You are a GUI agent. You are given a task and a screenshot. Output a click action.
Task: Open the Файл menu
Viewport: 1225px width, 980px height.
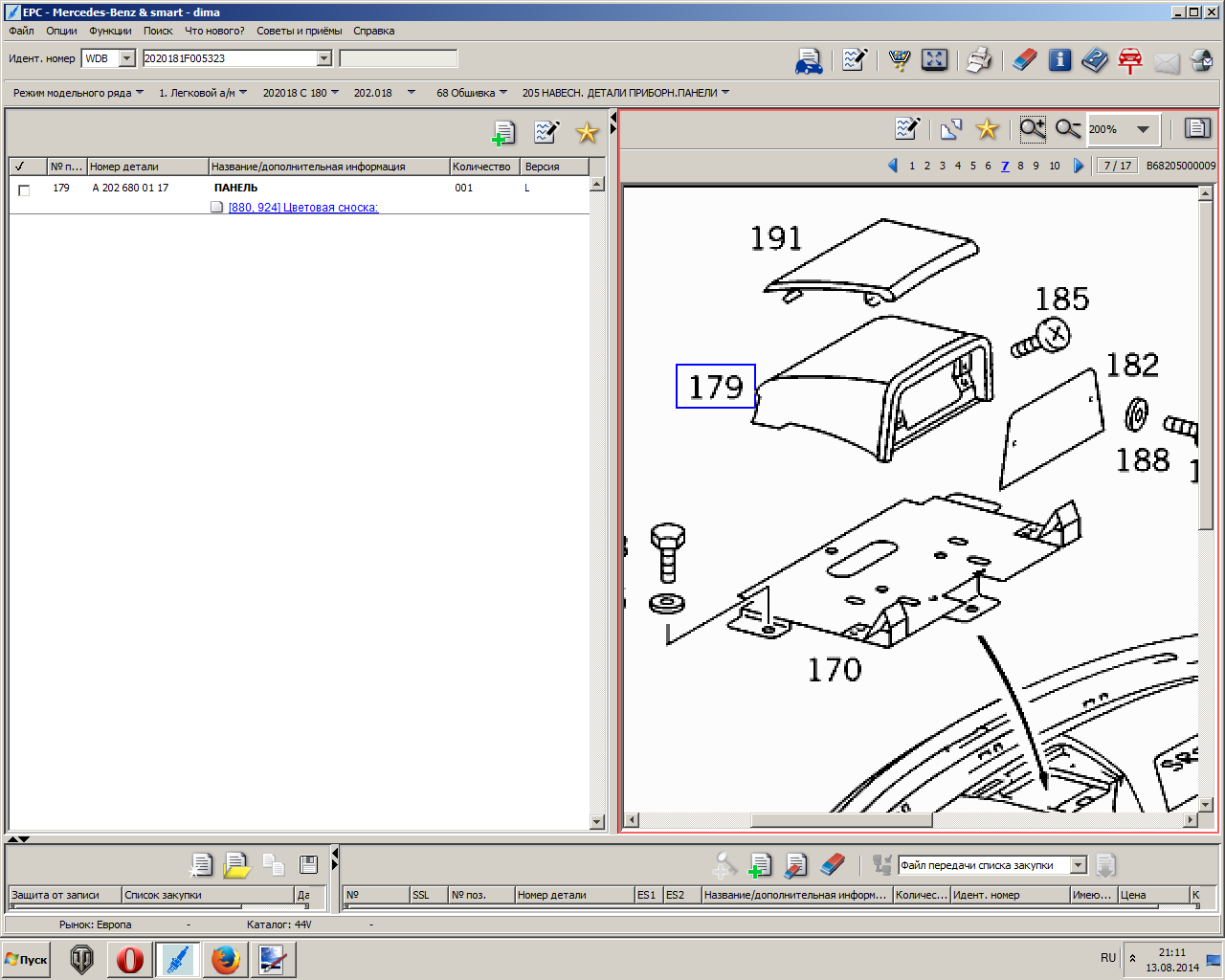pos(21,31)
